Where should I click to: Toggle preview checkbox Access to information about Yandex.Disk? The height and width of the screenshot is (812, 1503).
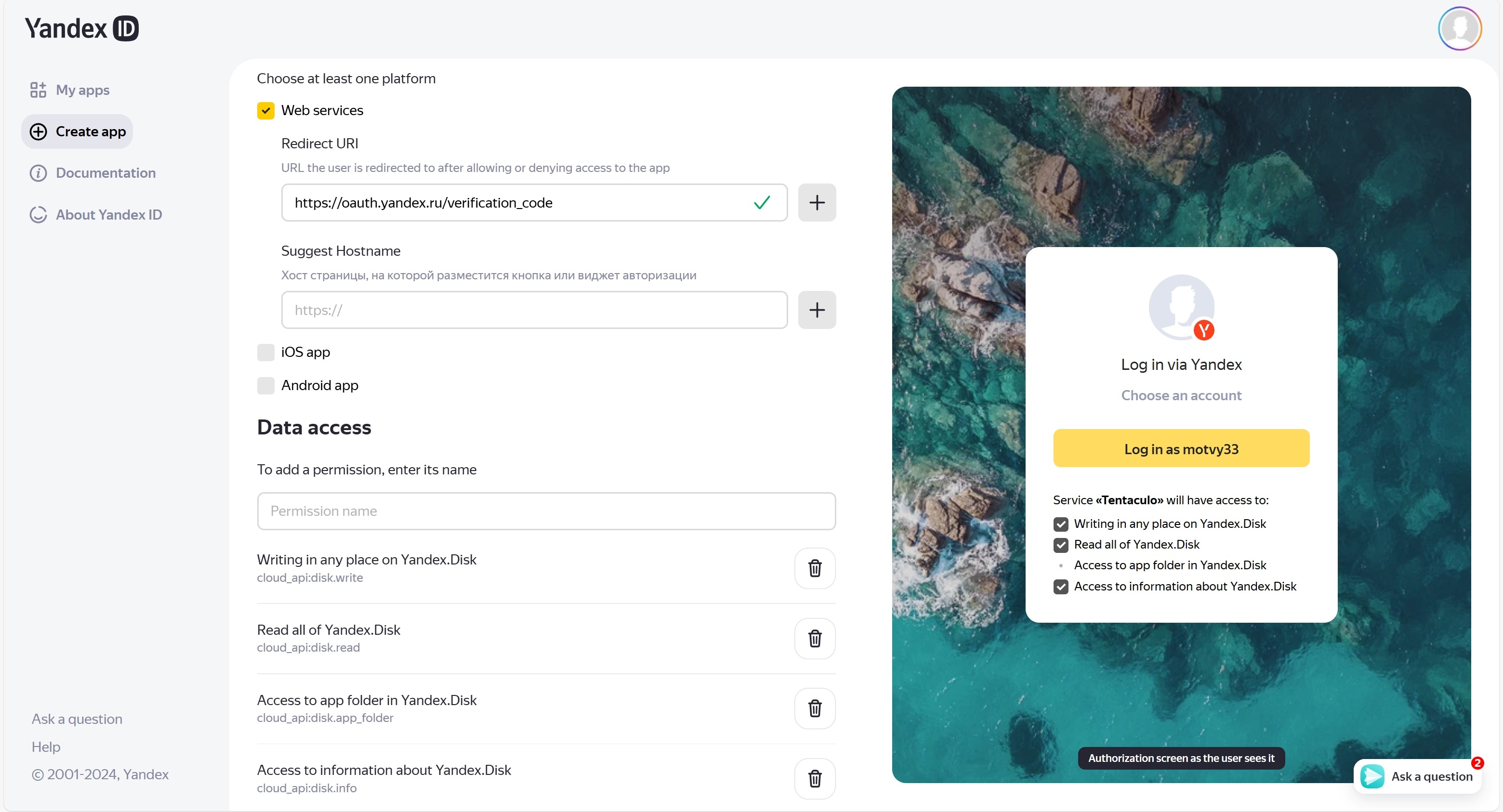[1061, 586]
